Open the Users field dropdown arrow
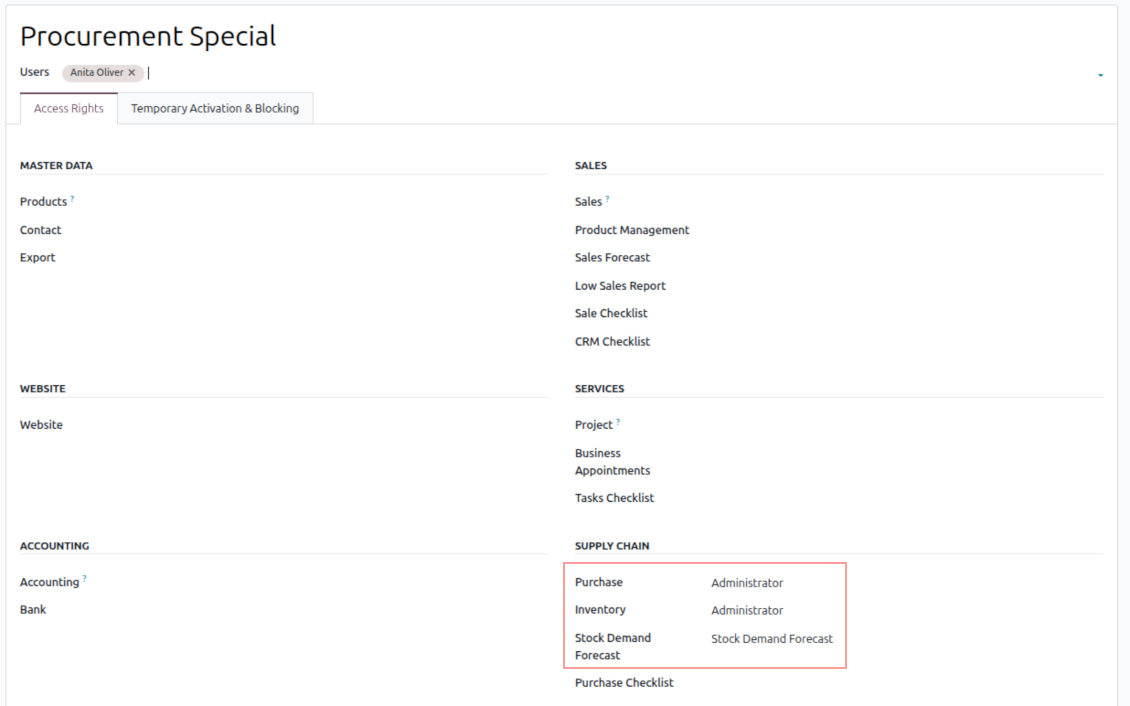Viewport: 1130px width, 706px height. (1100, 75)
